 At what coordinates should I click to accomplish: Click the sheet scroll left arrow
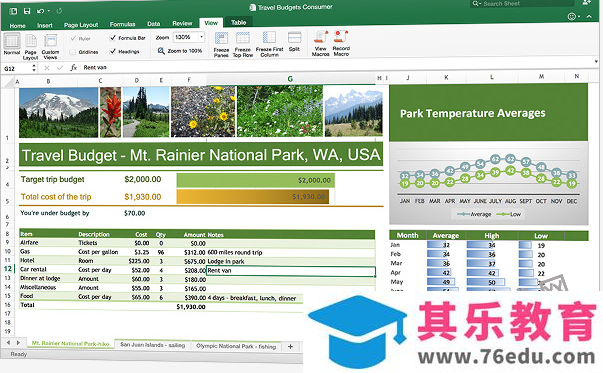click(8, 342)
